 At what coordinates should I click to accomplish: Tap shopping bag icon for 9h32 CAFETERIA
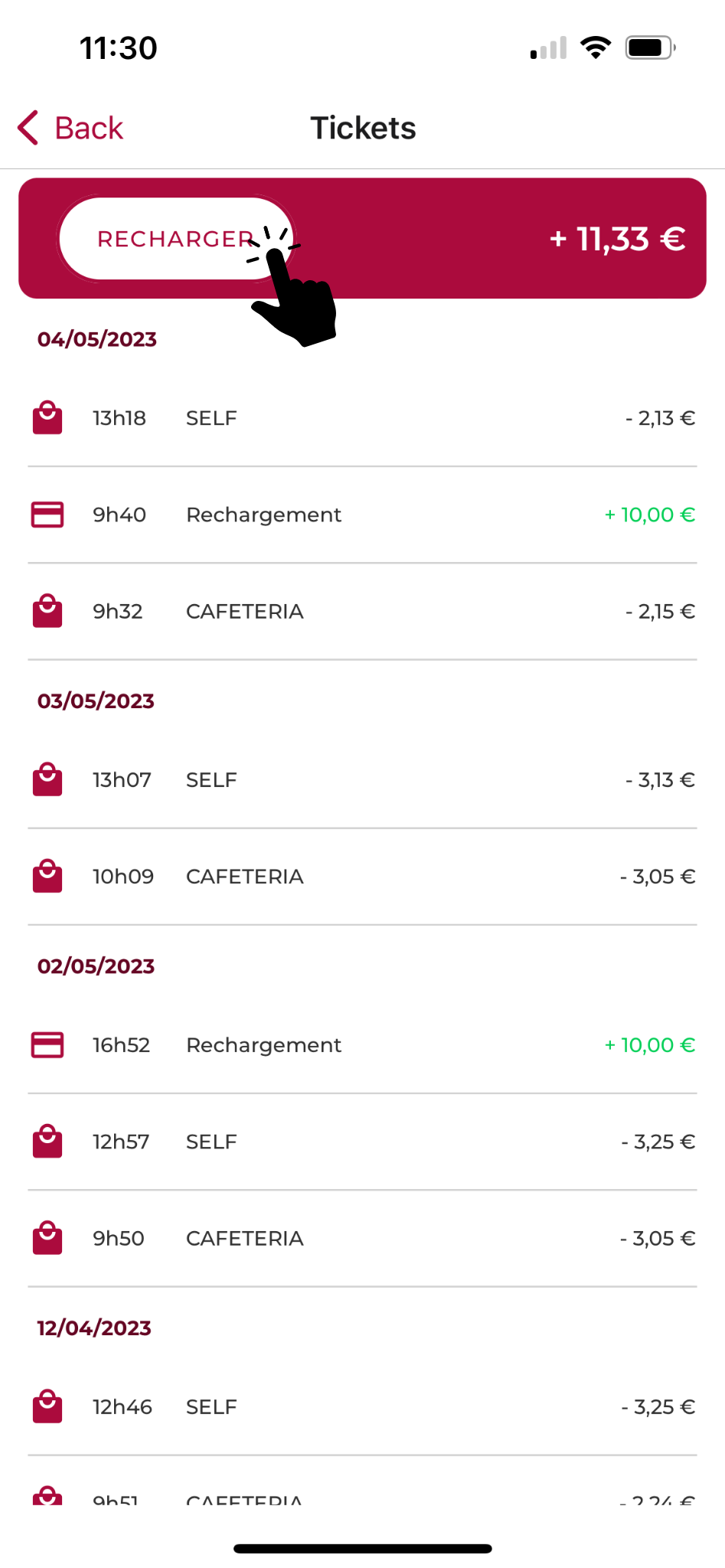47,611
